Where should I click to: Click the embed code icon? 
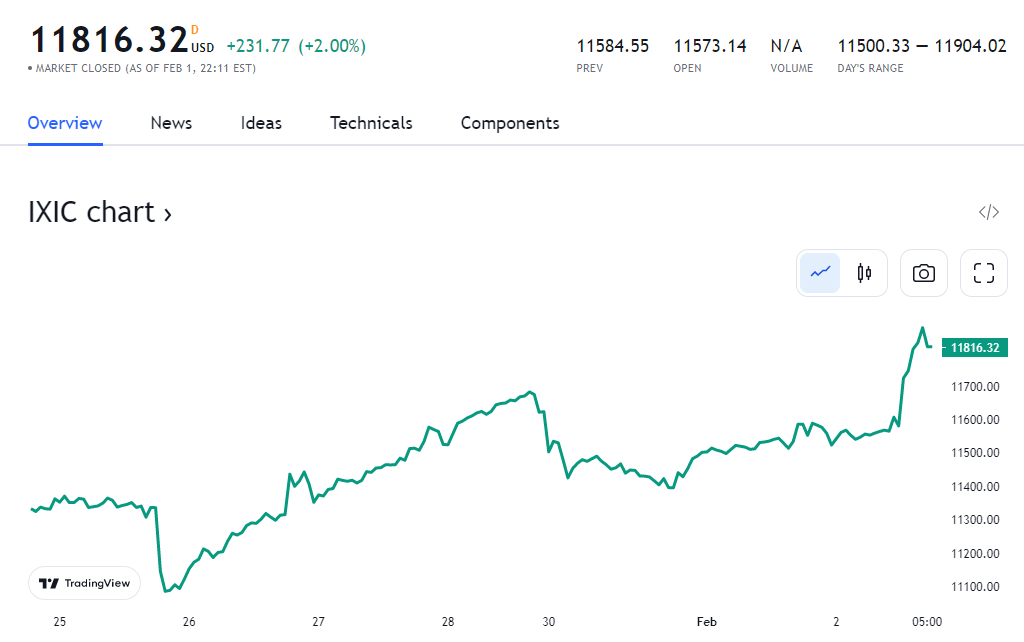pos(988,212)
